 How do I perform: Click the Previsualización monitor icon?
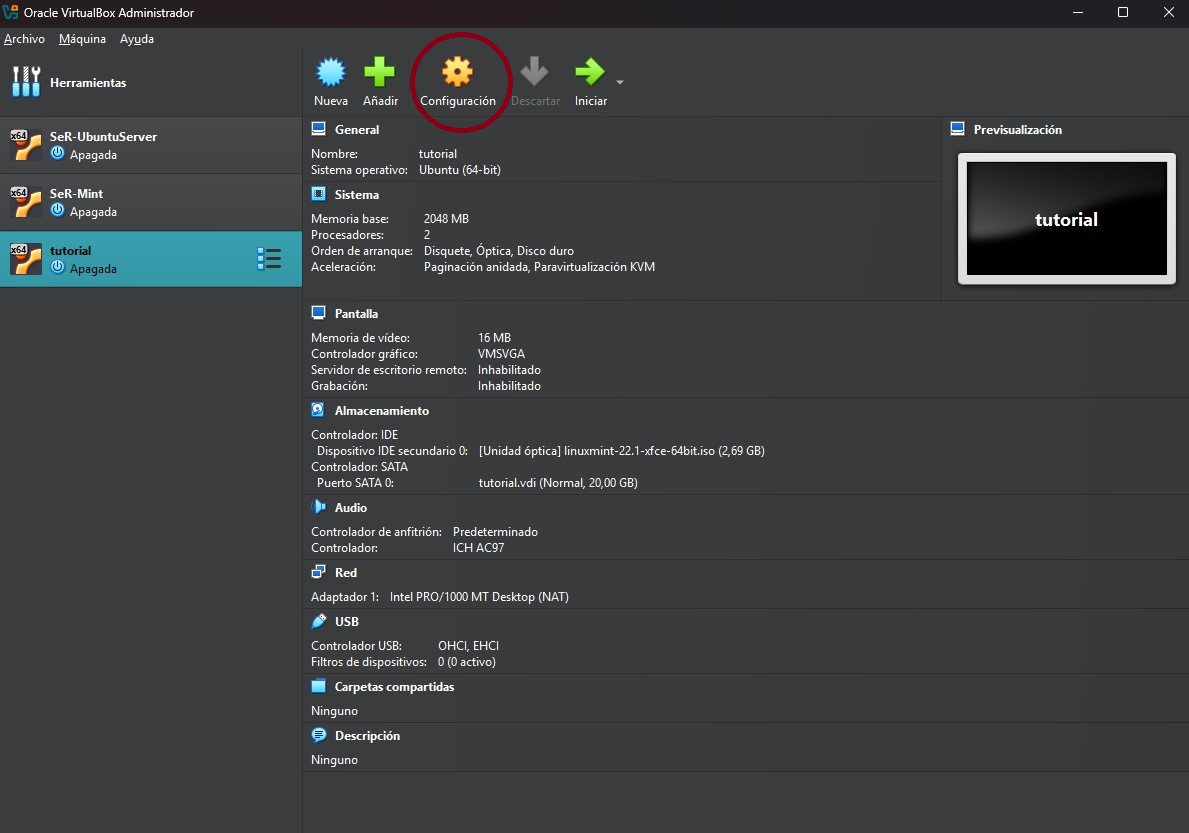pos(958,129)
